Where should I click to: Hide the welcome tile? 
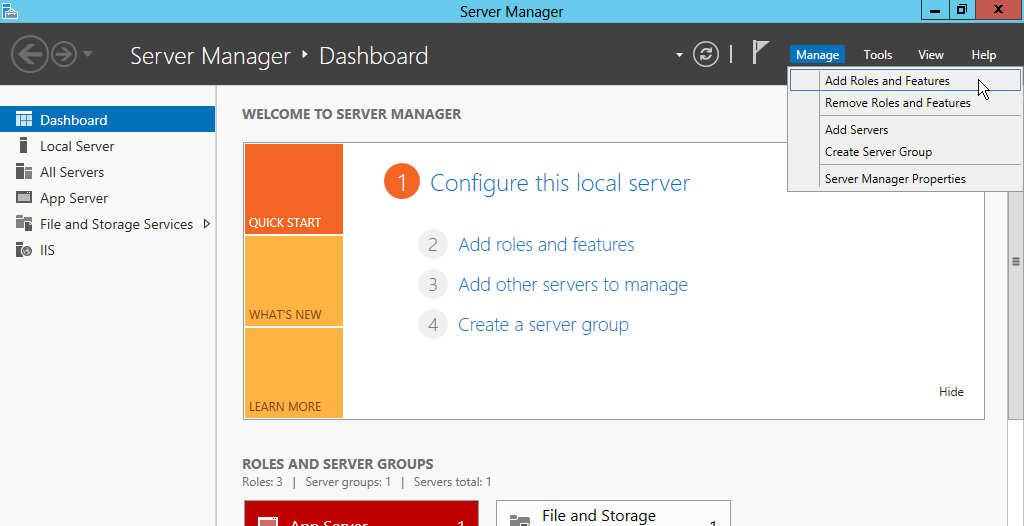point(951,391)
